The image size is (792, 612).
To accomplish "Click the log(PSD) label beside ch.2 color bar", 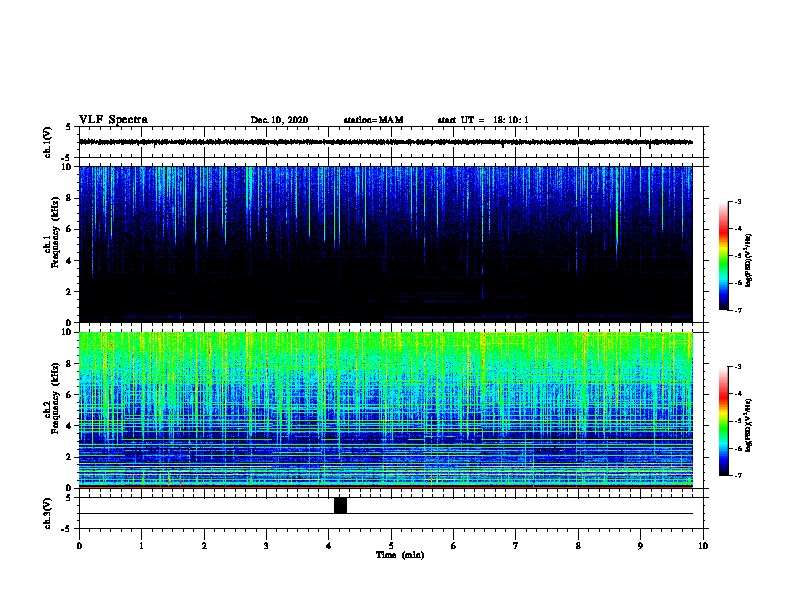I will click(x=748, y=426).
